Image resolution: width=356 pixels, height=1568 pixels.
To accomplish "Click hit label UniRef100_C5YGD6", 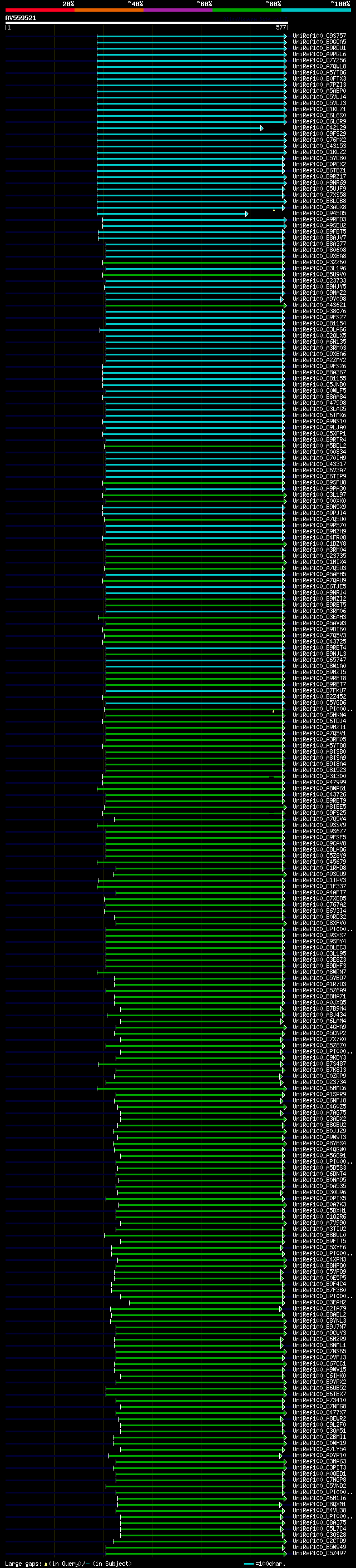I will pos(319,703).
